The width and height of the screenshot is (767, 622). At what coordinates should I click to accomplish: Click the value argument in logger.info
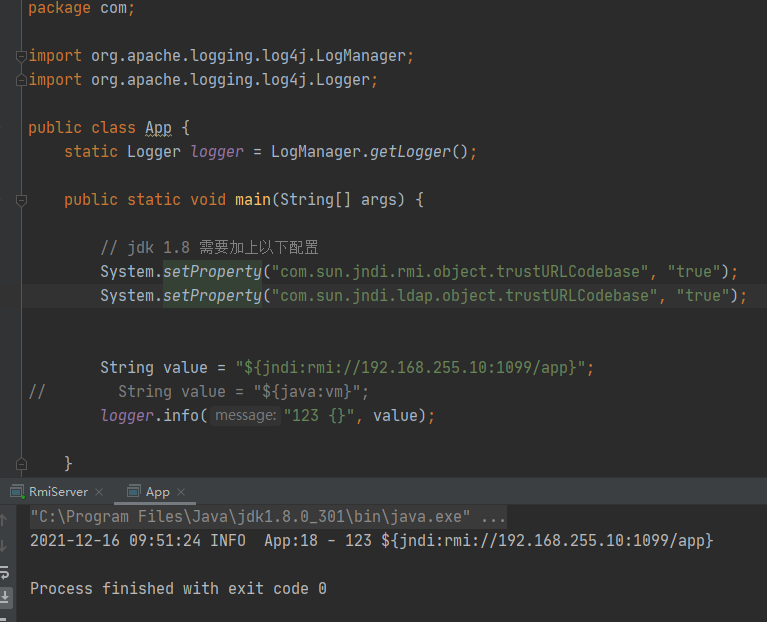coord(396,415)
